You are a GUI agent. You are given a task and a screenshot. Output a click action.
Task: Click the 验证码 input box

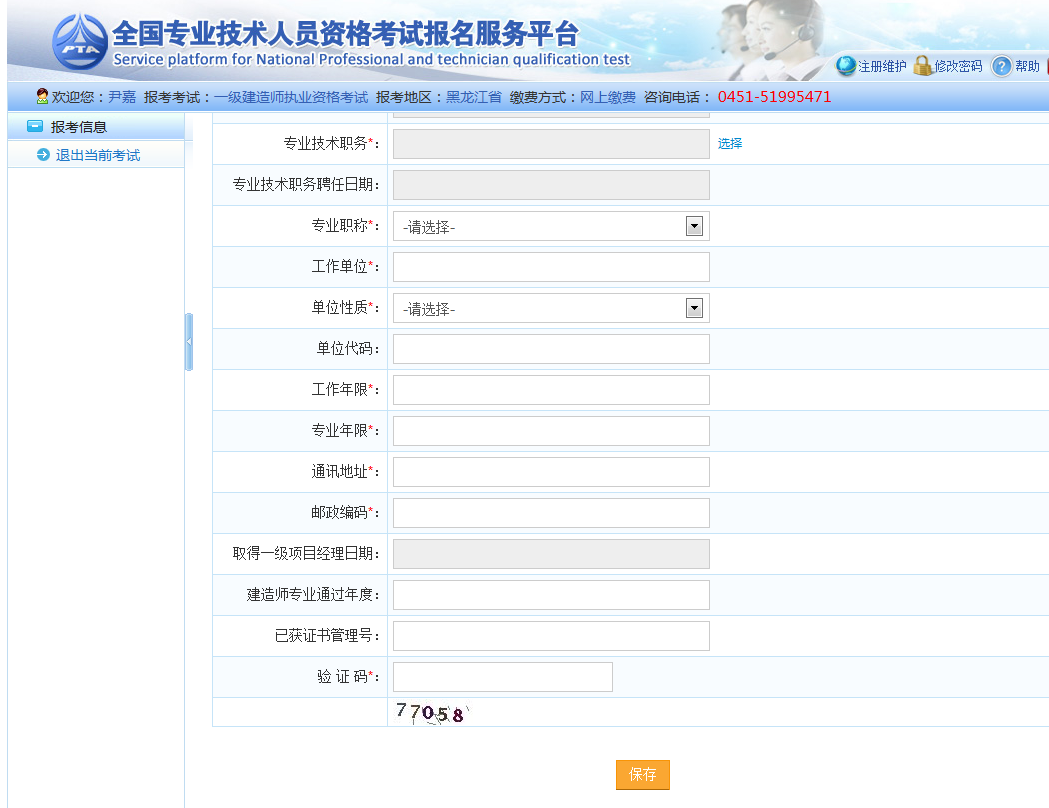(502, 677)
